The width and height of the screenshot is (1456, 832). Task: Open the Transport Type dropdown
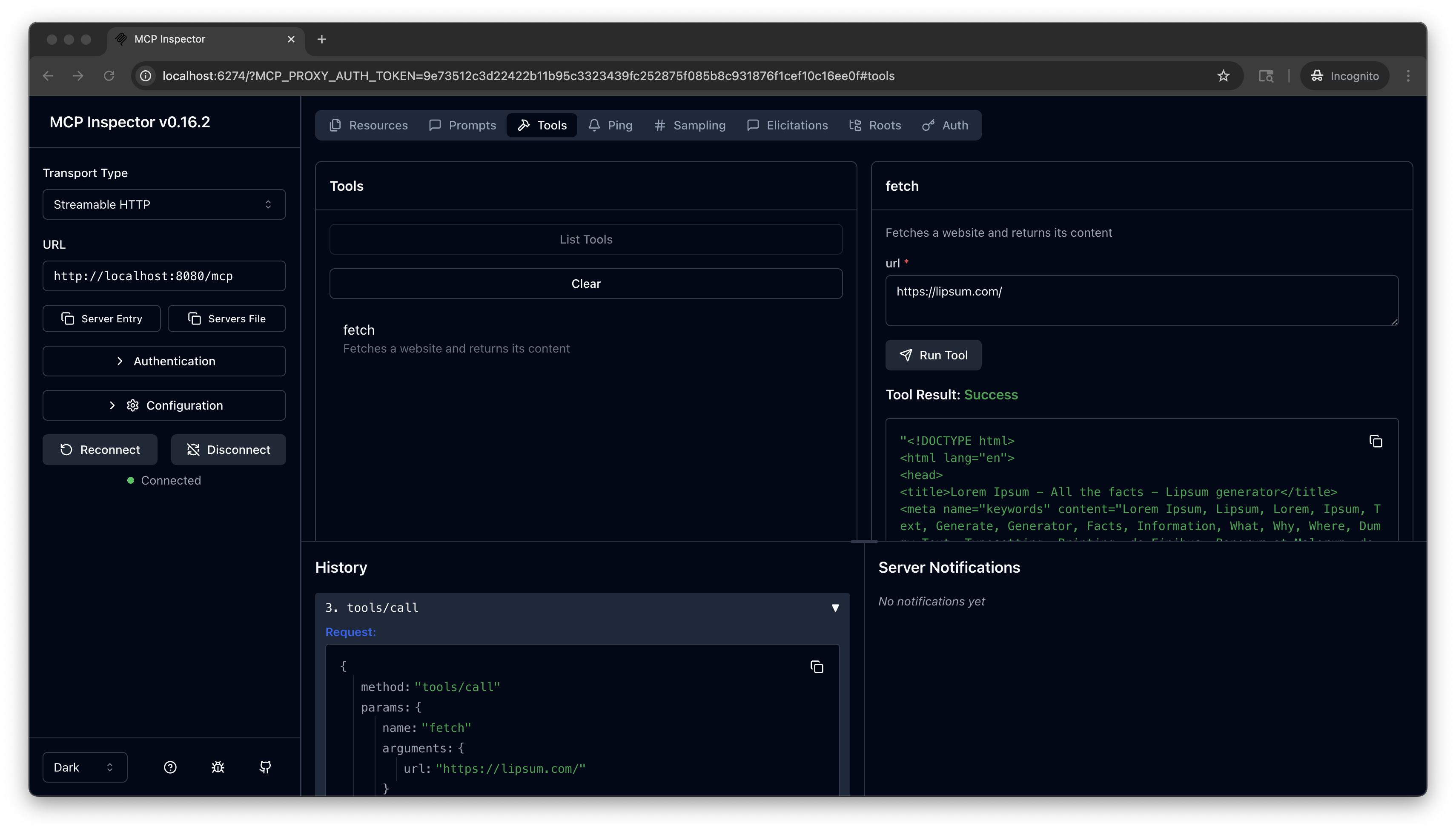(164, 204)
